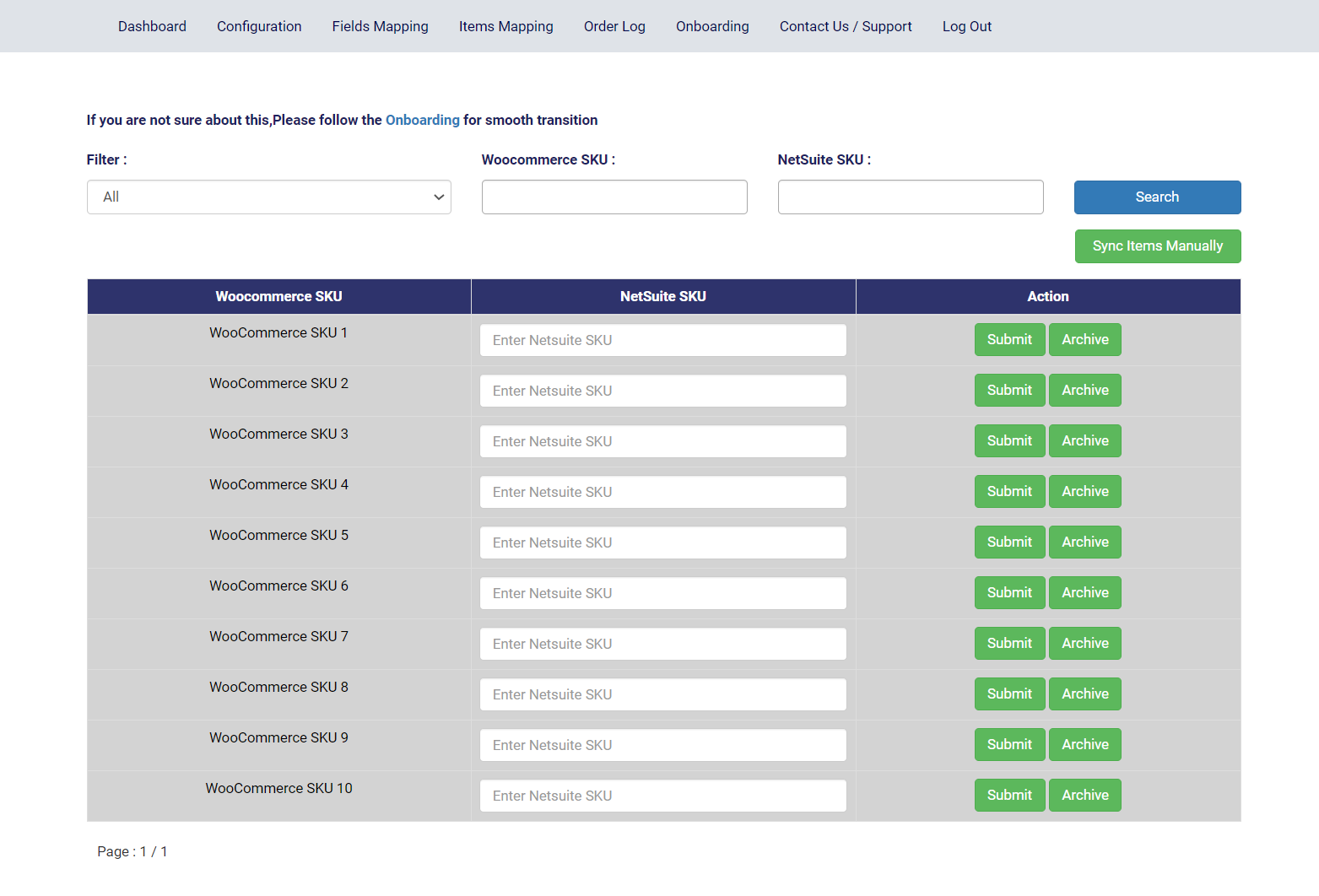Focus the Netsuite SKU input for WooCommerce SKU 7
1319x896 pixels.
point(663,644)
